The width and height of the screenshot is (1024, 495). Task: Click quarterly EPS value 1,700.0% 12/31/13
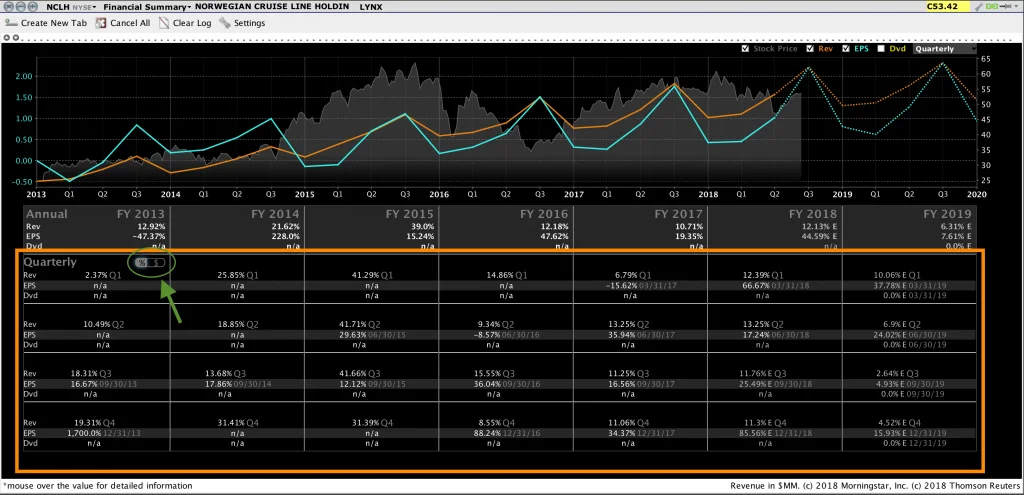104,433
